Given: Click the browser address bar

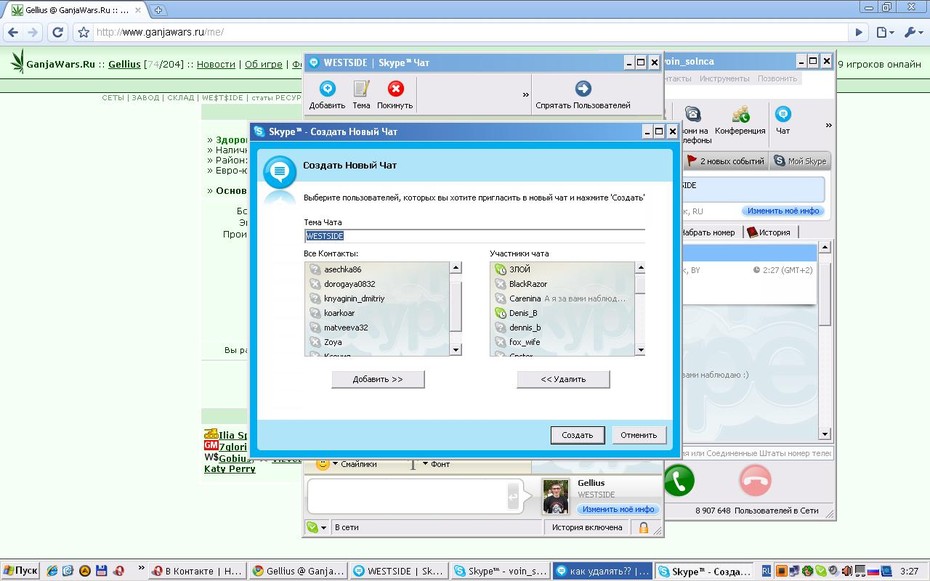Looking at the screenshot, I should tap(472, 32).
